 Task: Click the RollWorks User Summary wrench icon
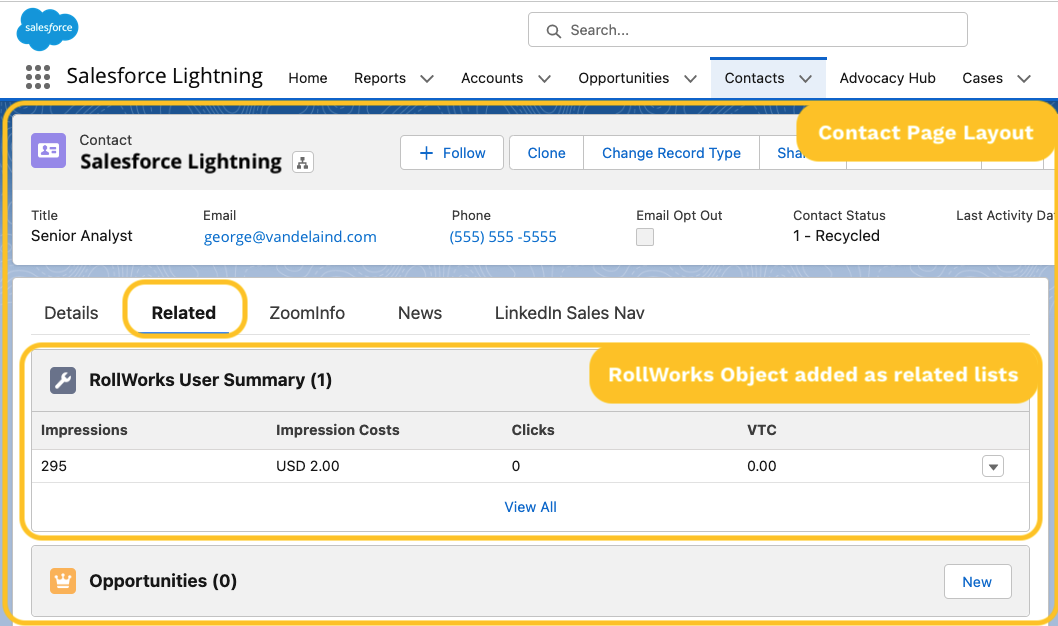coord(64,380)
